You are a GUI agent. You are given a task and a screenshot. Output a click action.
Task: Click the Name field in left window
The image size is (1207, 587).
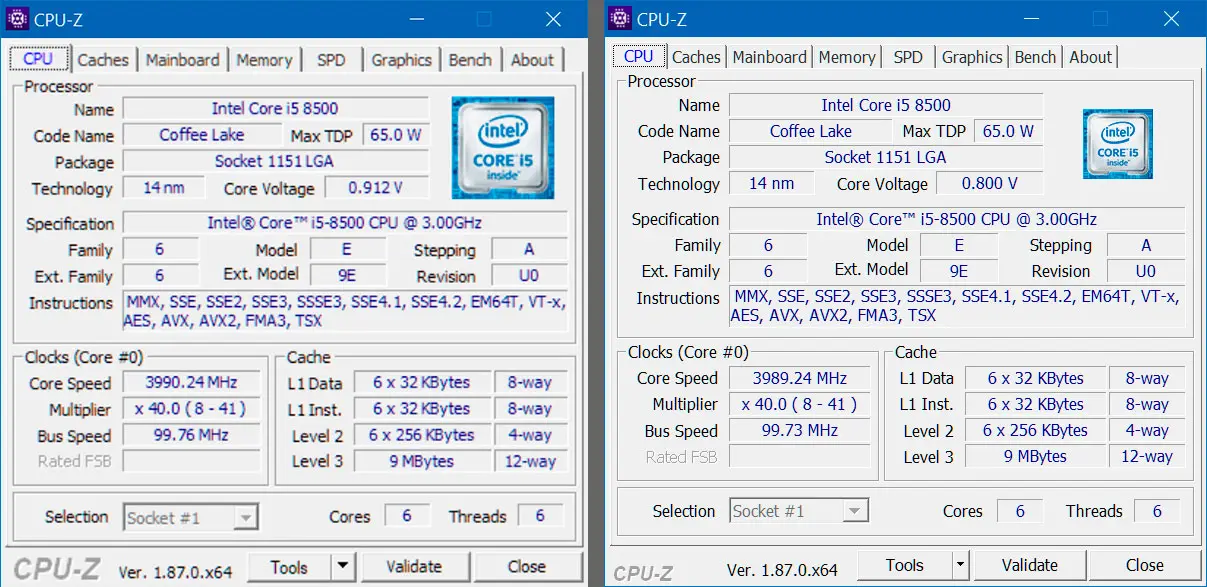click(275, 109)
